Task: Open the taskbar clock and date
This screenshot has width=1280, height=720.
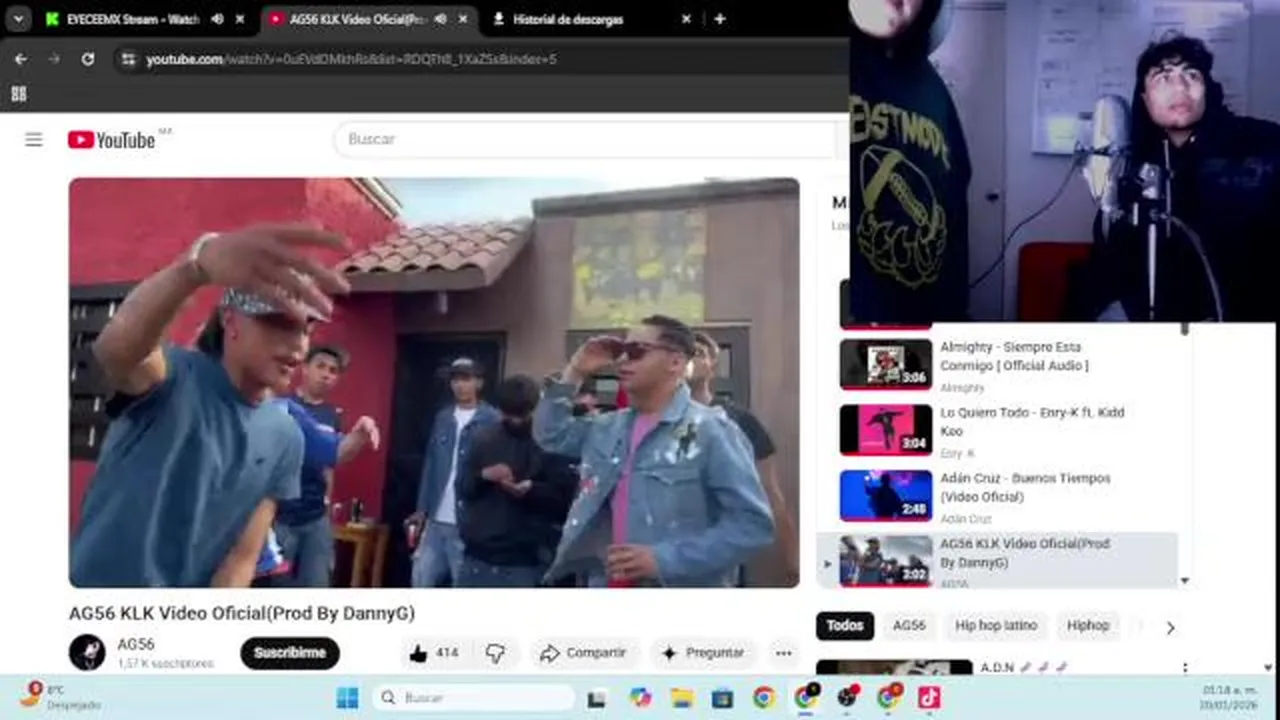Action: pos(1229,697)
